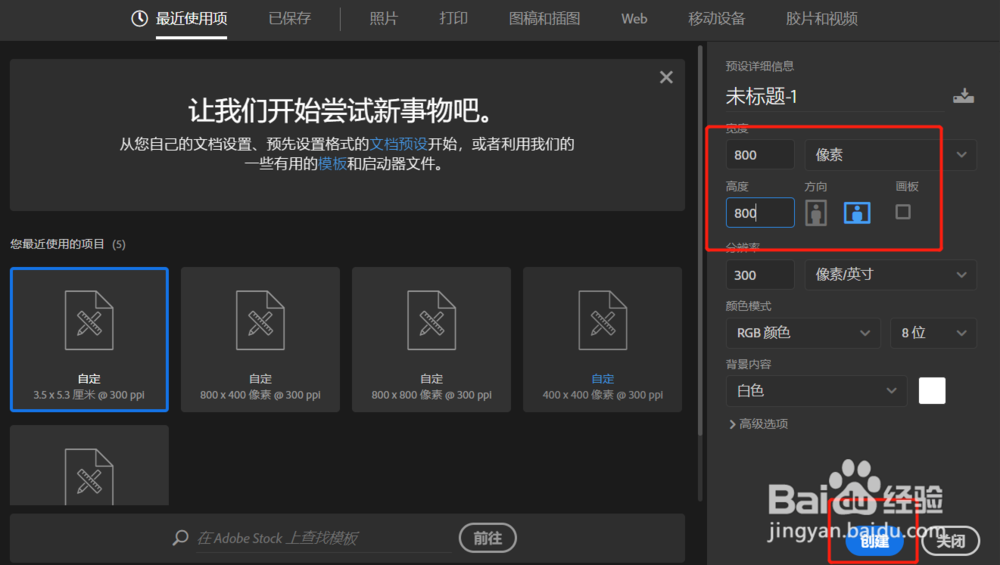Select the 800 x 400 像素 preset
The image size is (1000, 565).
tap(260, 339)
